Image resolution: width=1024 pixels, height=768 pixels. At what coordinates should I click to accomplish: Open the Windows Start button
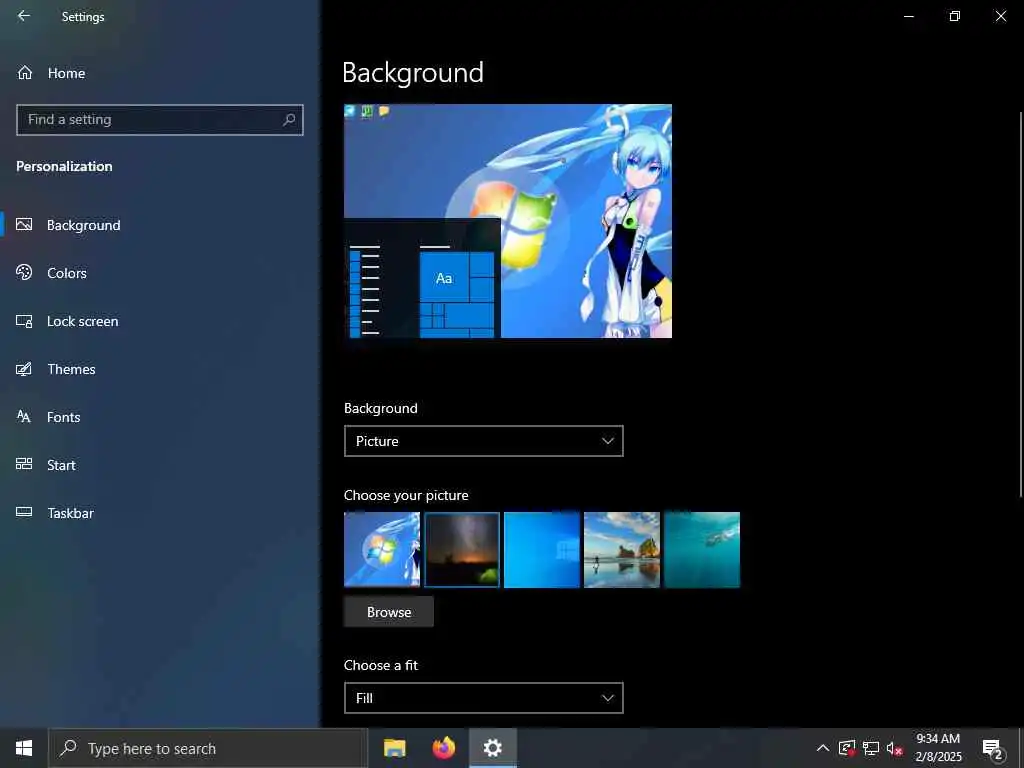[x=24, y=748]
